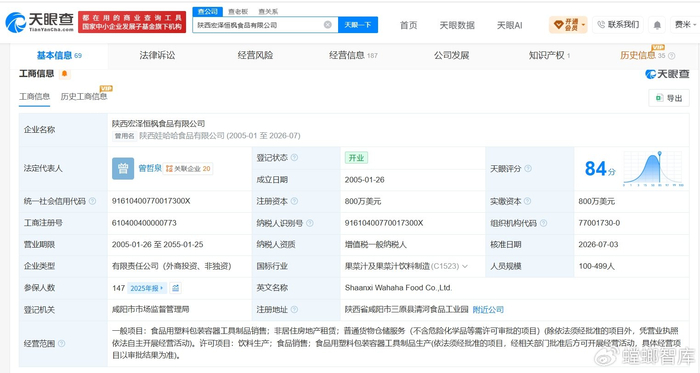Switch to 知识产权 tab

549,55
